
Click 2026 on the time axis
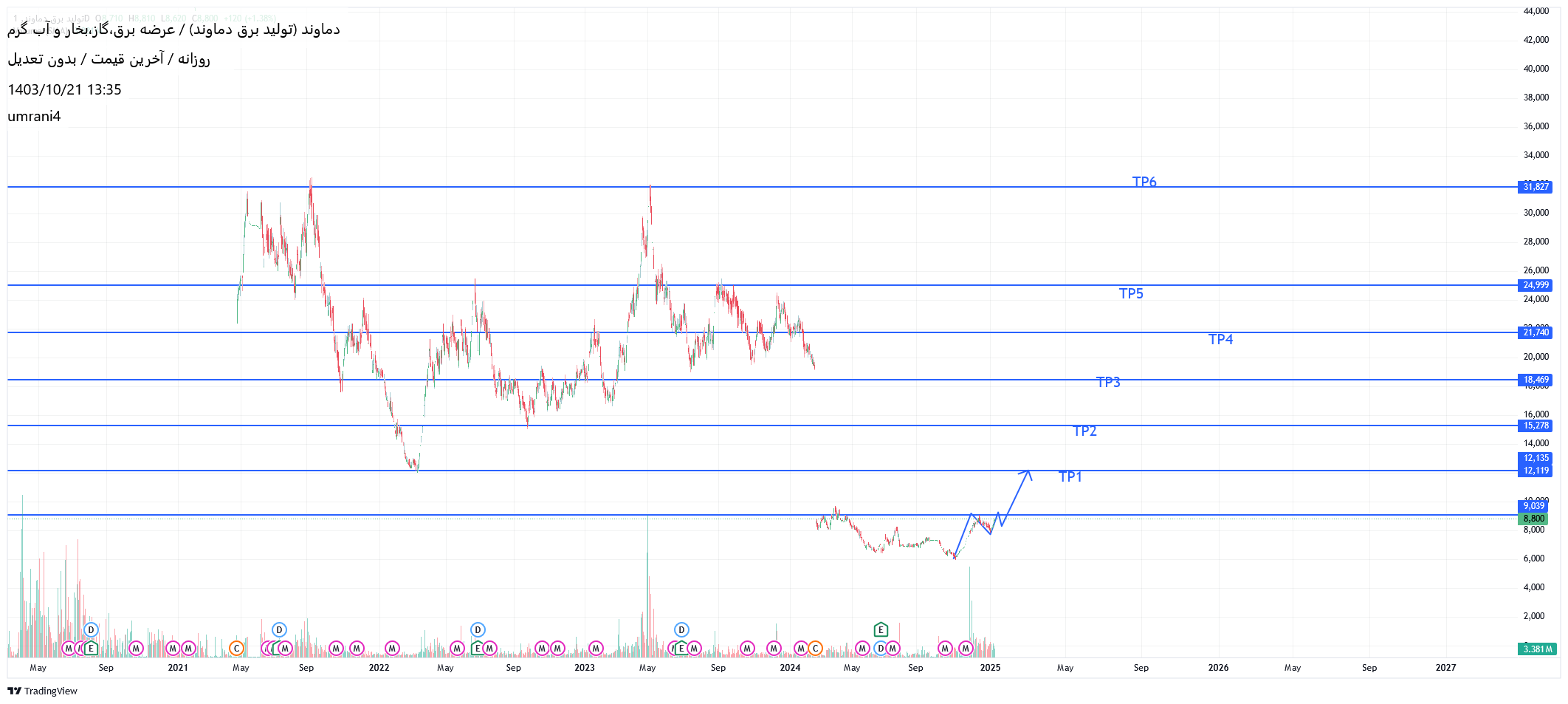click(x=1218, y=668)
